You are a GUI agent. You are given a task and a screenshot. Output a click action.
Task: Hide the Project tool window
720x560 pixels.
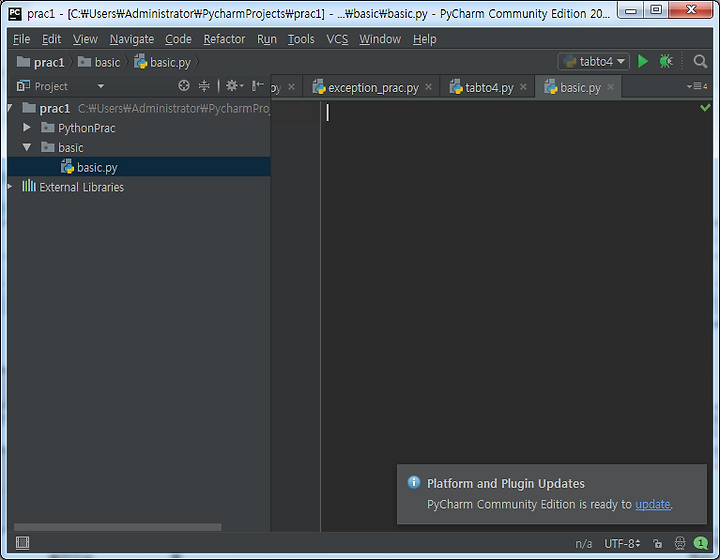coord(258,85)
